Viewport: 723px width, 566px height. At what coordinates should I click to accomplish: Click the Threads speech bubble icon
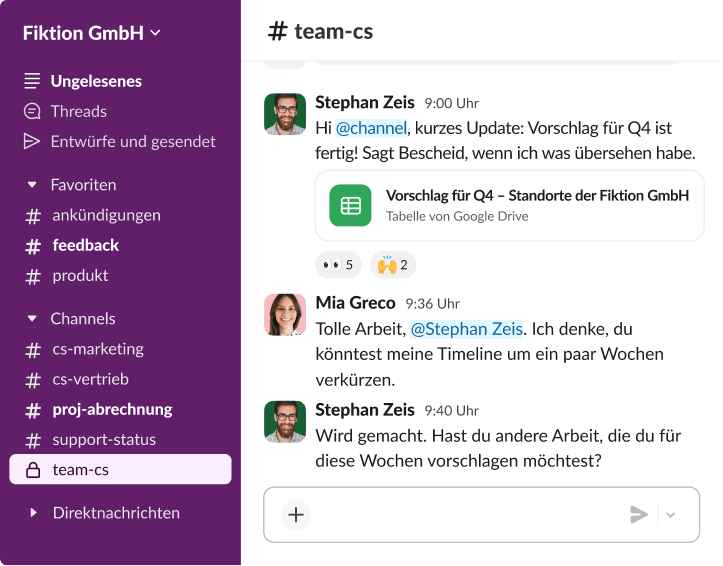point(32,112)
